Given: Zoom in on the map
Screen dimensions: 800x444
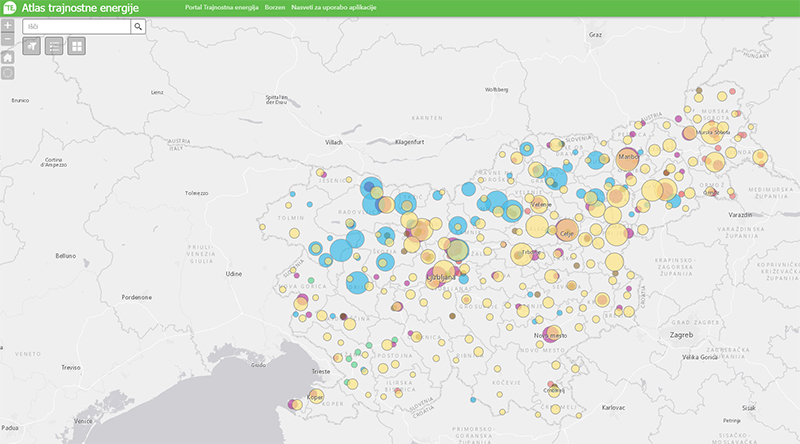Looking at the screenshot, I should click(7, 26).
